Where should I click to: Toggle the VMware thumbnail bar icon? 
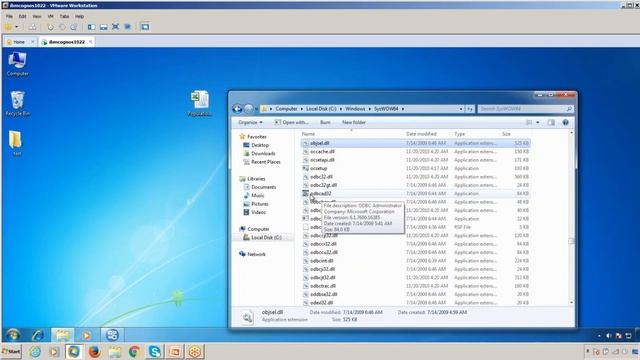(x=104, y=27)
